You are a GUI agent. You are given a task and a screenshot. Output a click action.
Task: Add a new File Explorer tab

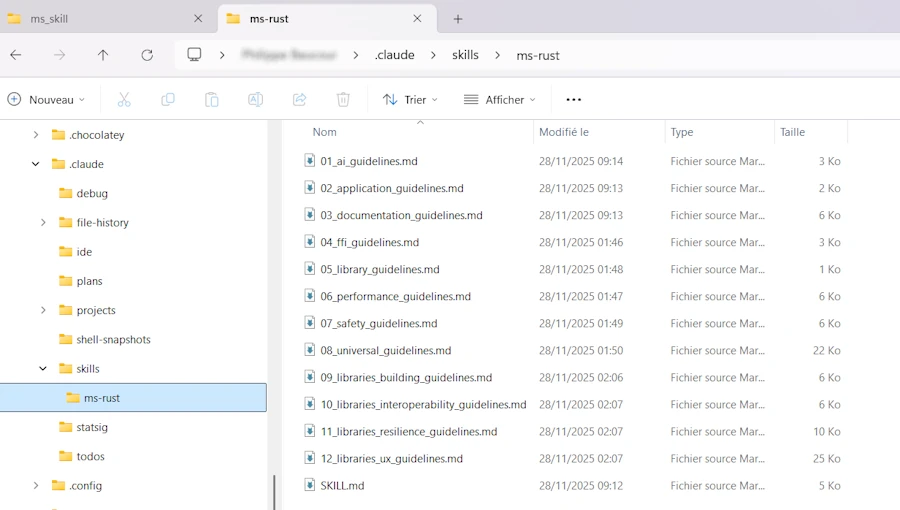pyautogui.click(x=458, y=18)
